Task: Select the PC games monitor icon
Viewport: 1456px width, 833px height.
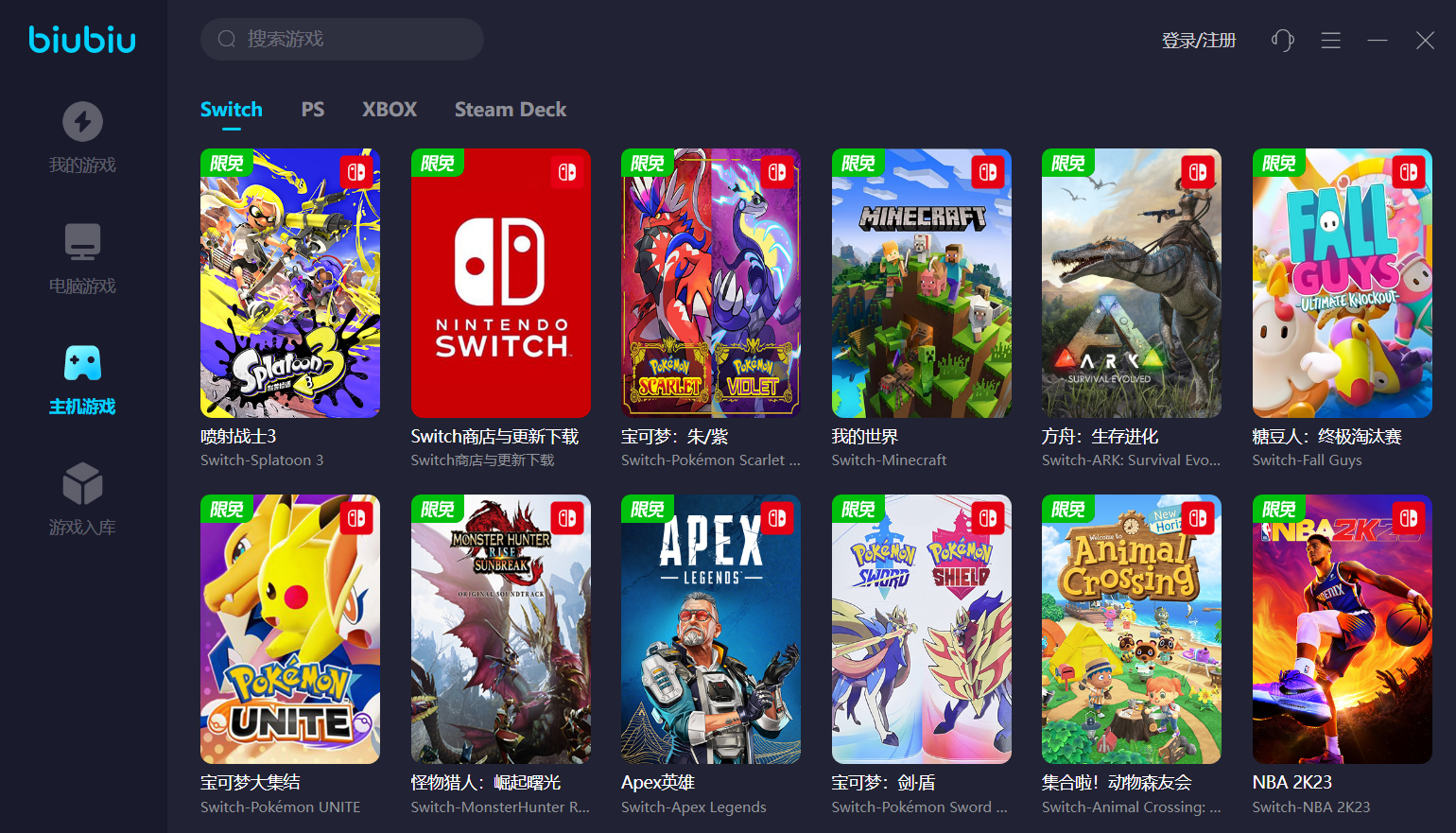Action: (x=82, y=242)
